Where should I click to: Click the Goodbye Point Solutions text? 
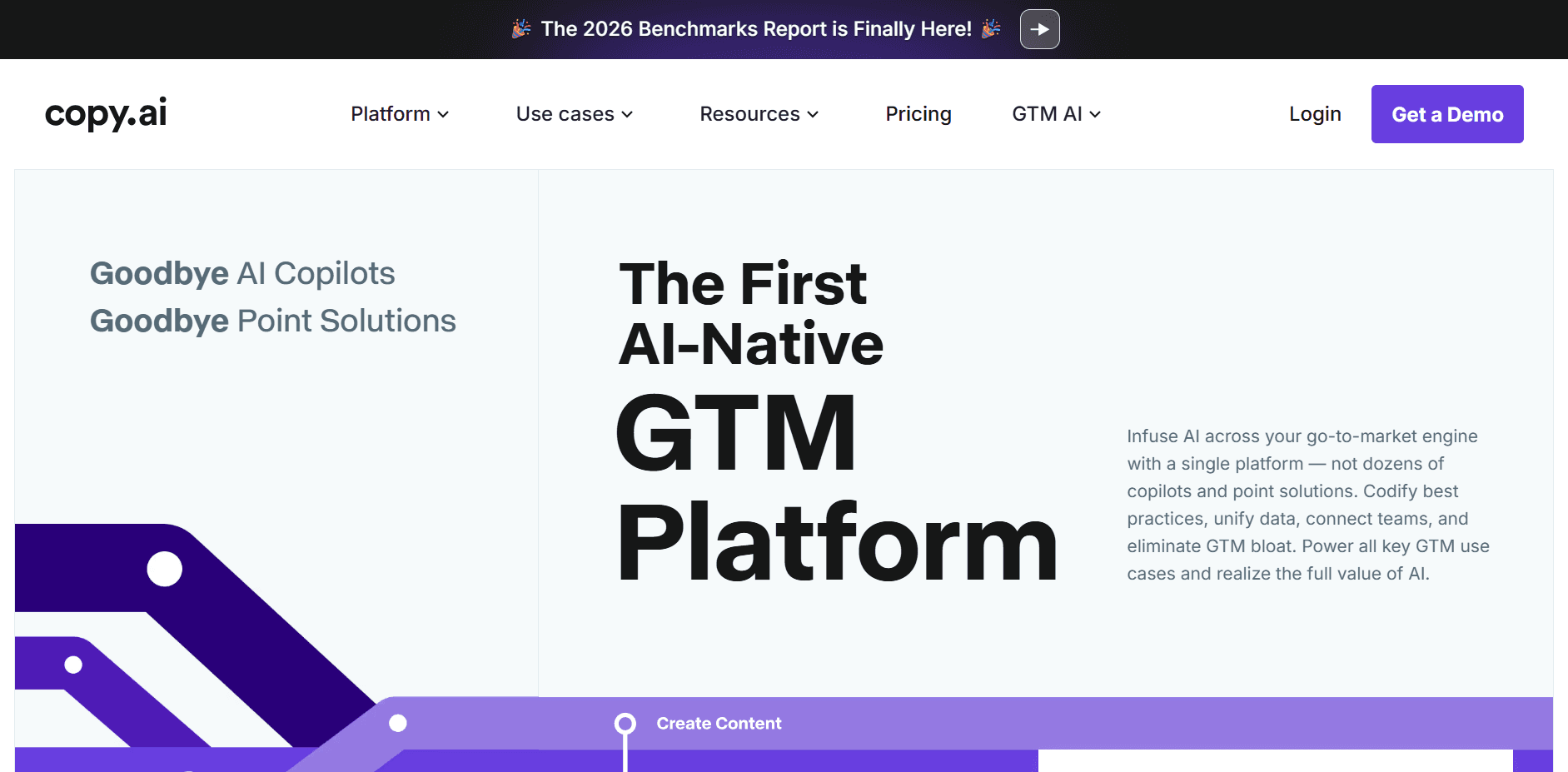273,321
